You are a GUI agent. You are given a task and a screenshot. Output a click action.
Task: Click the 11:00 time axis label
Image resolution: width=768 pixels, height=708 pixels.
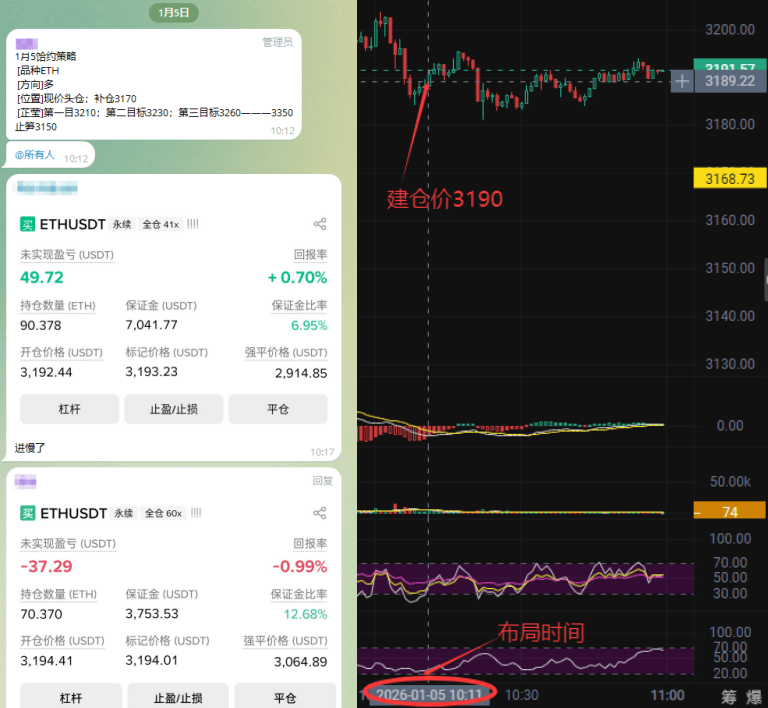[667, 695]
